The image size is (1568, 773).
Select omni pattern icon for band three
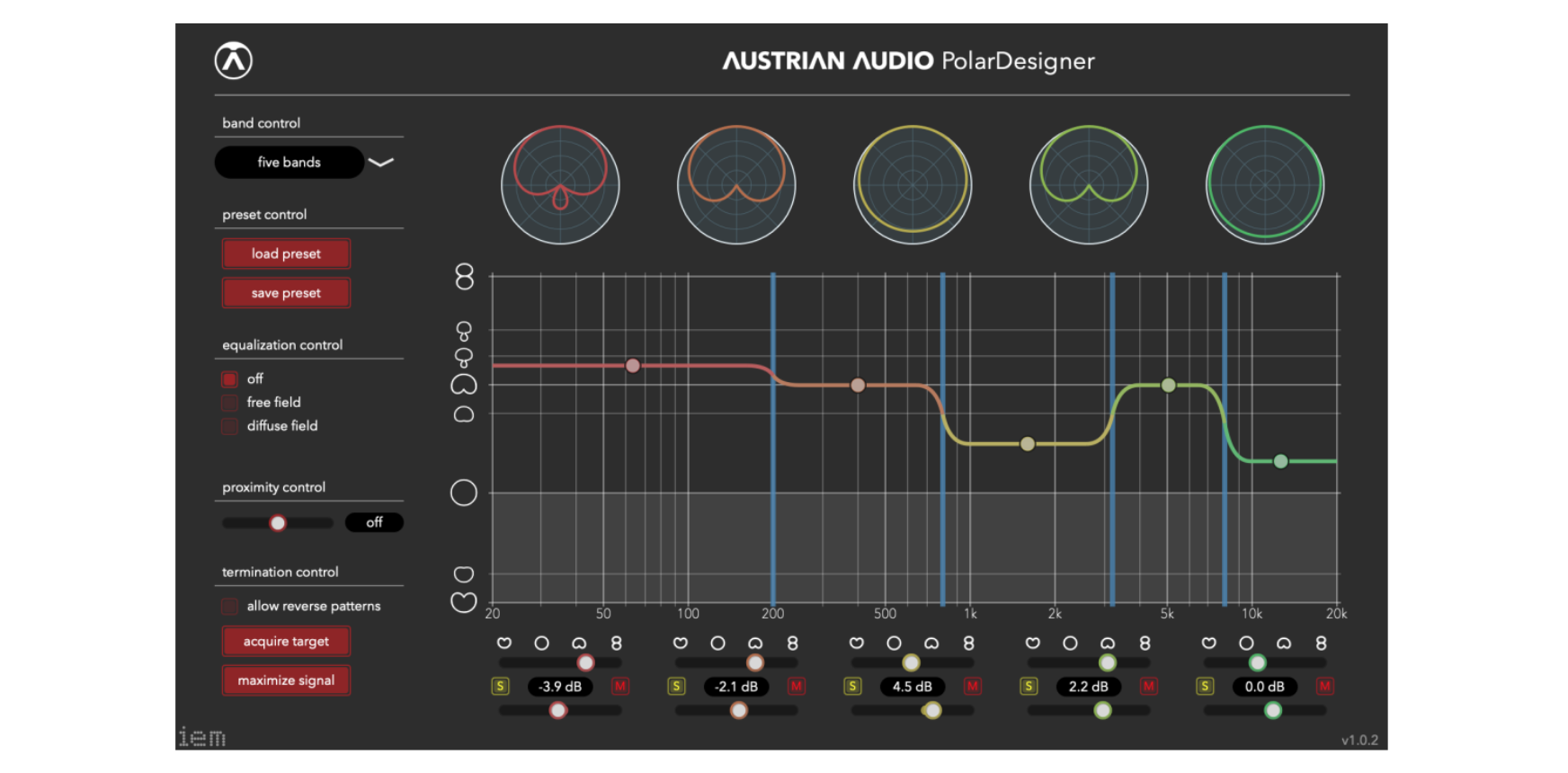[x=894, y=643]
